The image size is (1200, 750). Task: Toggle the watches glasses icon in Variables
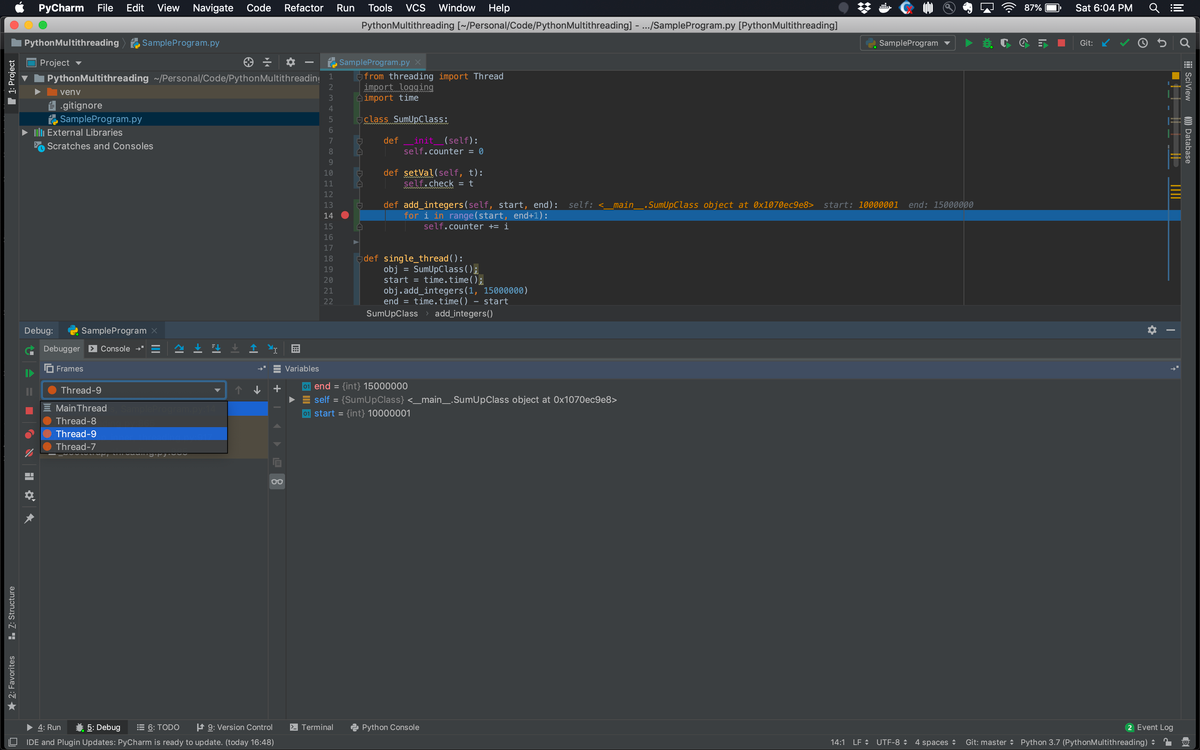[x=277, y=482]
